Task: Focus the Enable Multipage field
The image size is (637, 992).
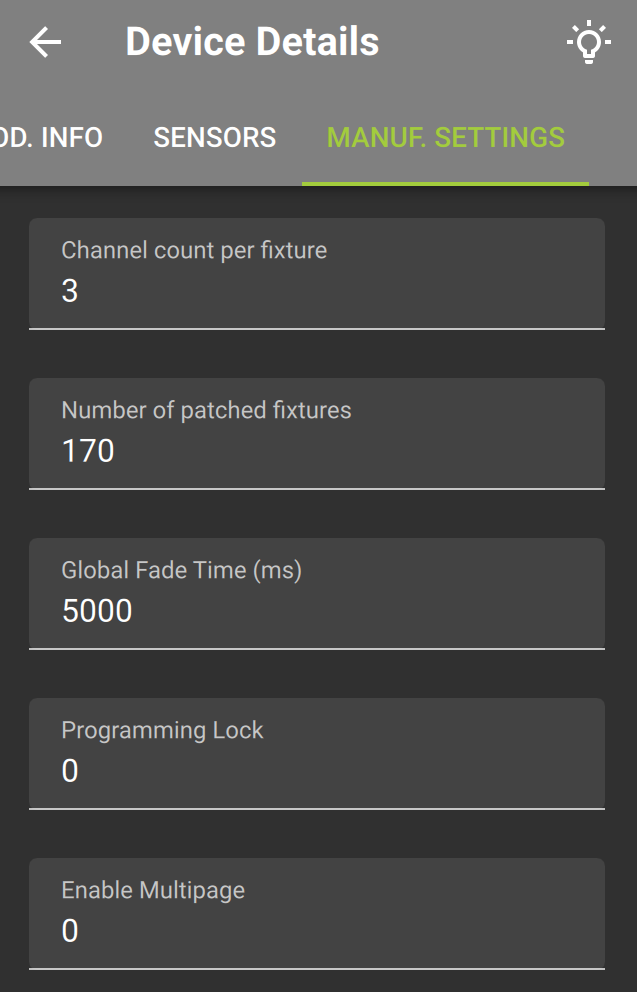Action: (317, 914)
